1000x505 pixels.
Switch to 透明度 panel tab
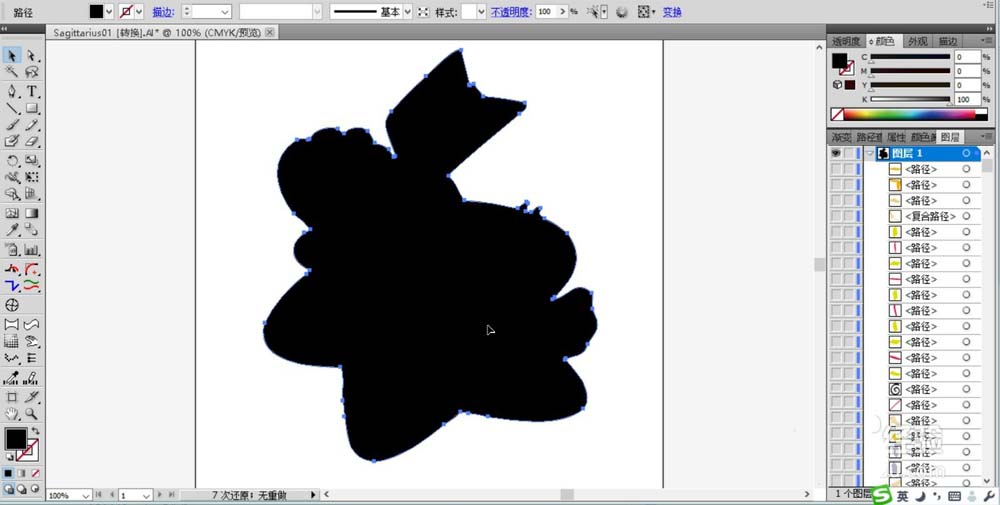click(x=846, y=41)
